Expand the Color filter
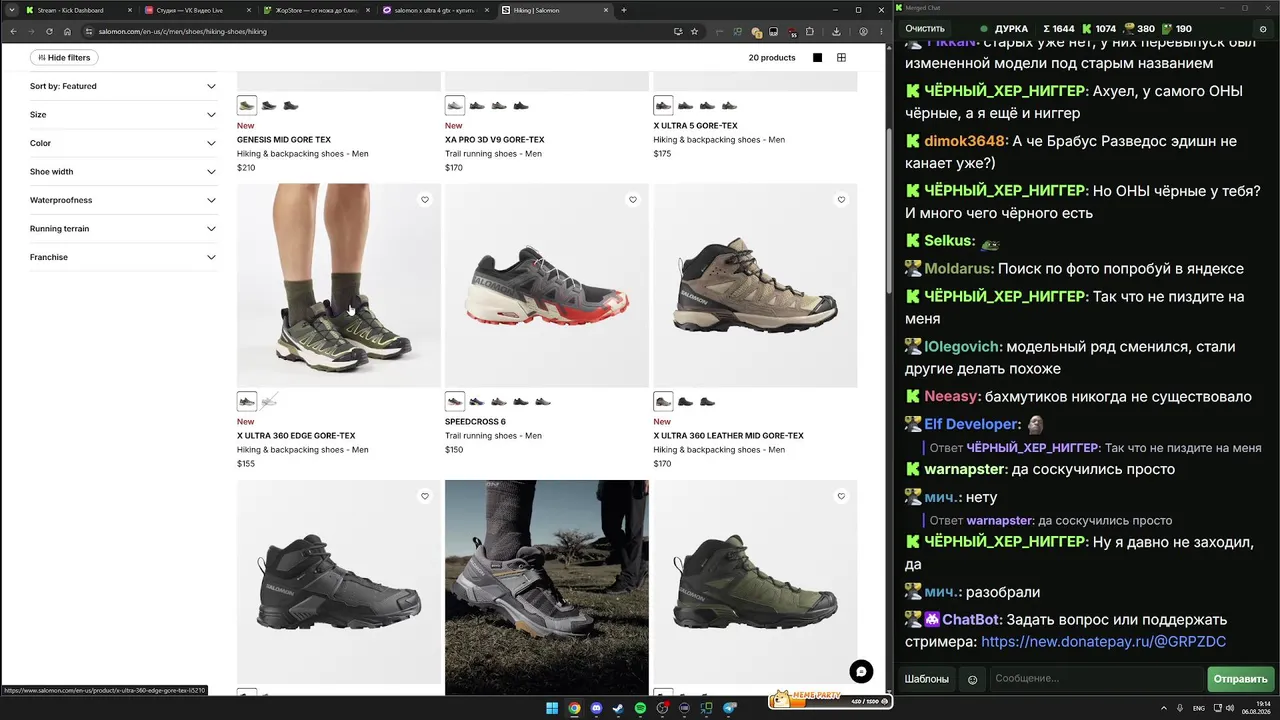The image size is (1280, 720). pyautogui.click(x=123, y=143)
